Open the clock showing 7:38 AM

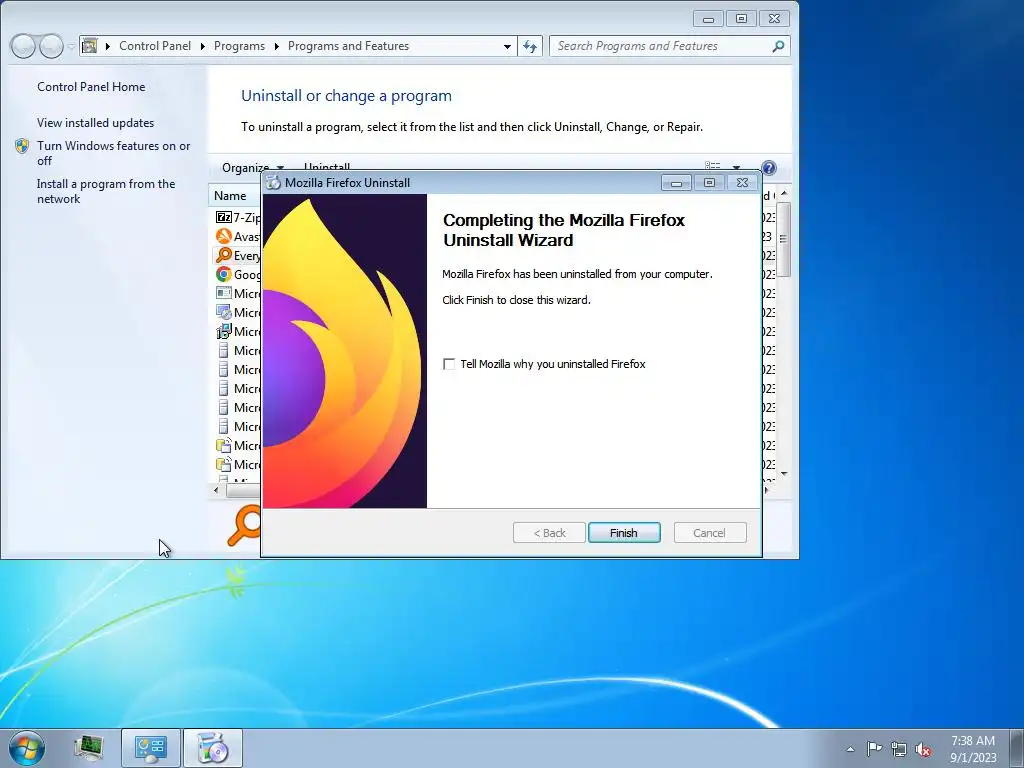(973, 748)
